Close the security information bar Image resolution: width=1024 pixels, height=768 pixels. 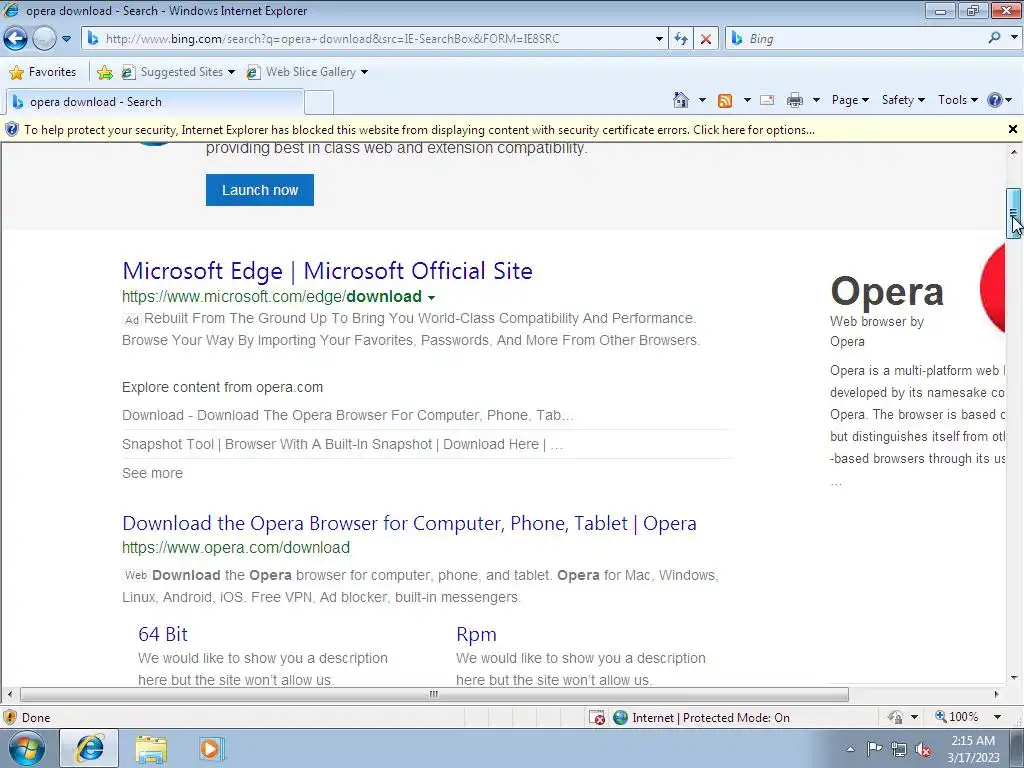(1013, 129)
